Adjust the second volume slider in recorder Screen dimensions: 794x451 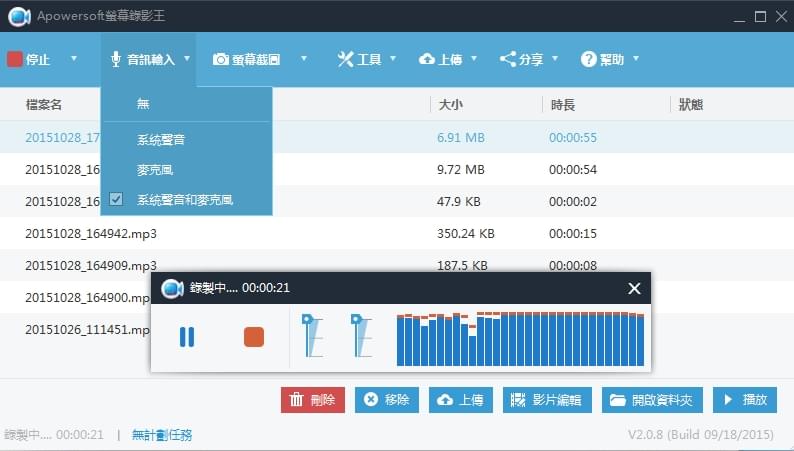[x=361, y=336]
